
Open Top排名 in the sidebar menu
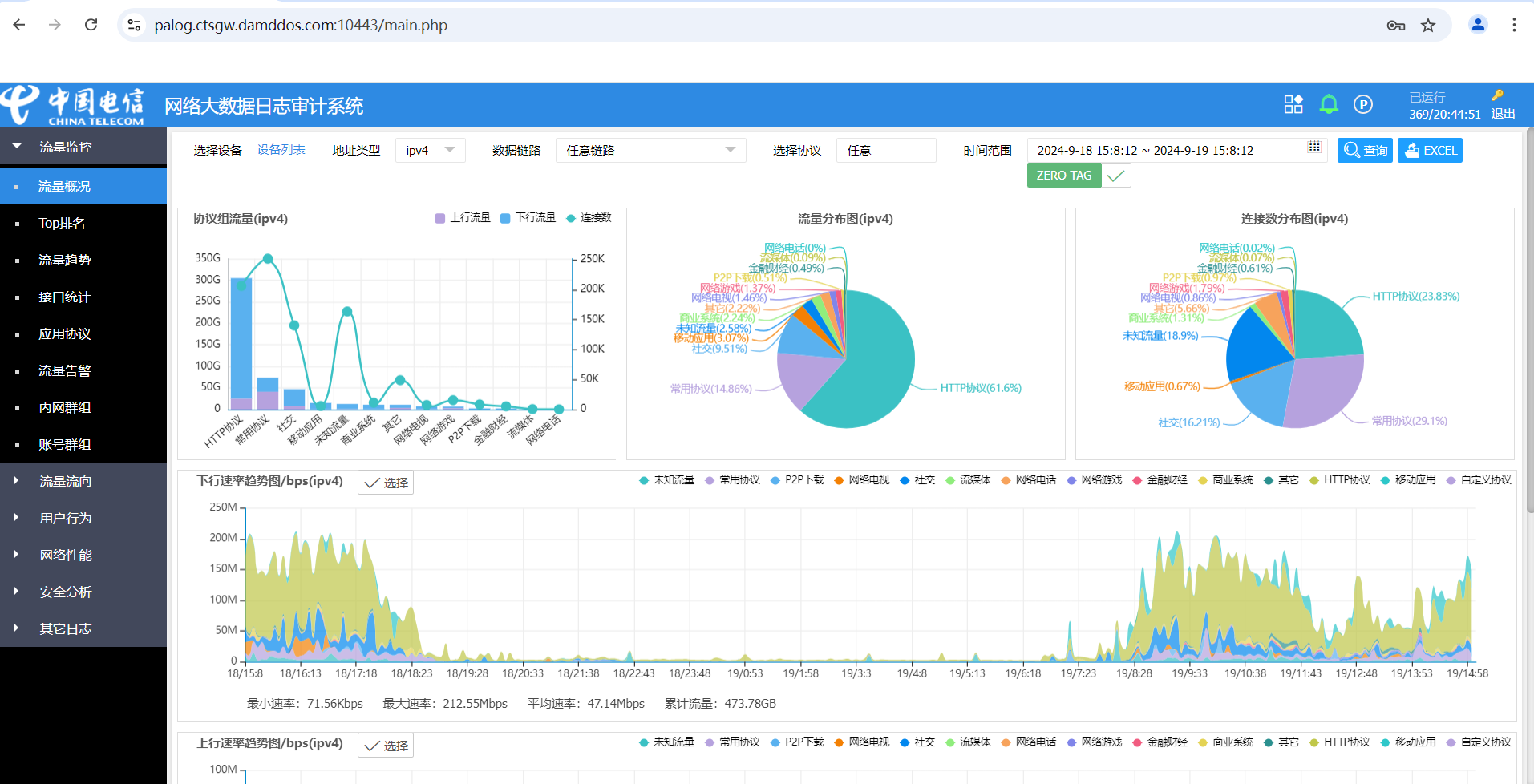[x=62, y=224]
